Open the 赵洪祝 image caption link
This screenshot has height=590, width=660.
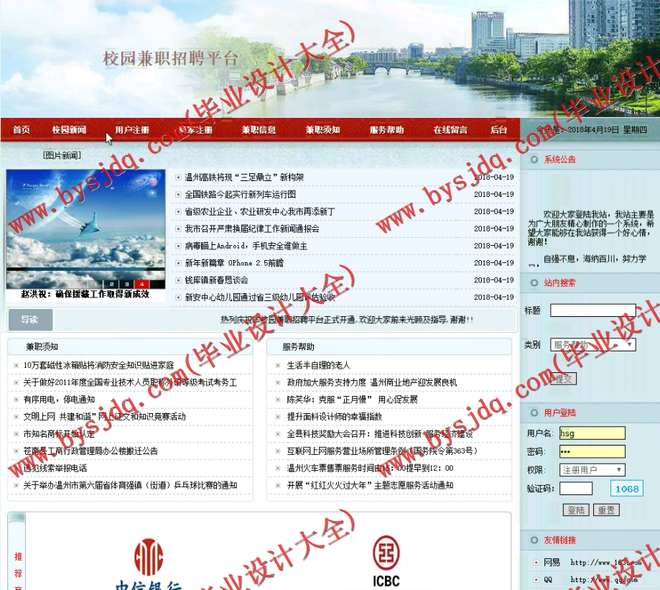pyautogui.click(x=85, y=294)
